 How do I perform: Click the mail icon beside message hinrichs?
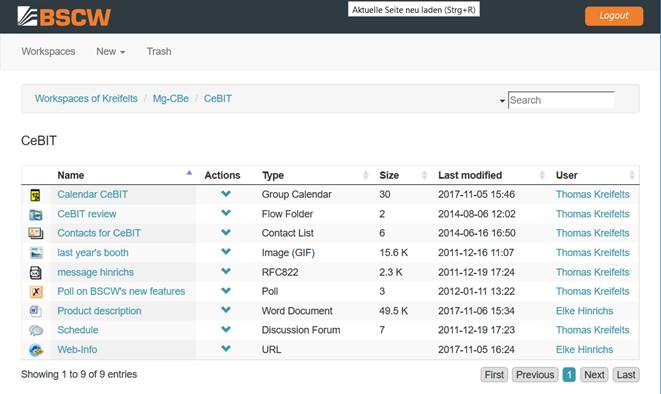click(x=36, y=273)
